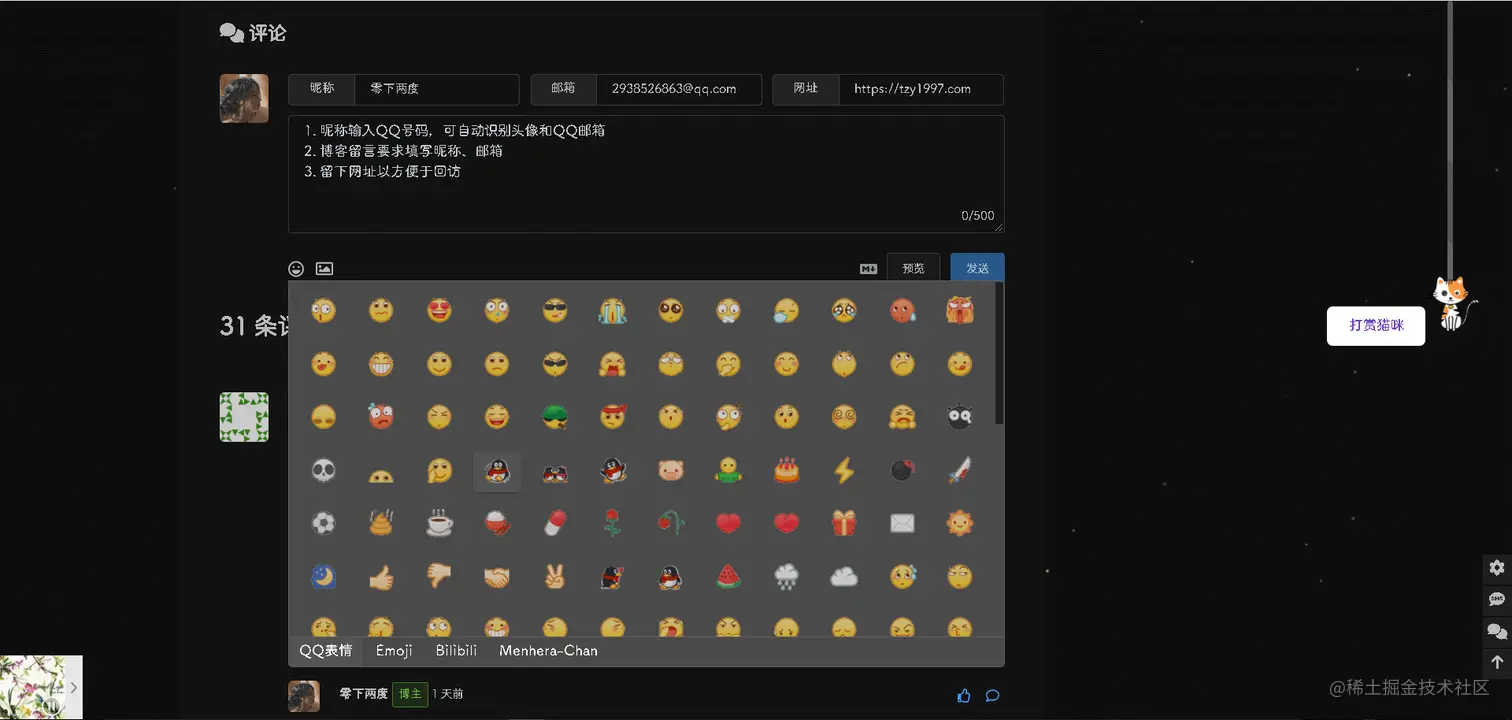Click the green patterned commenter avatar

pos(244,417)
